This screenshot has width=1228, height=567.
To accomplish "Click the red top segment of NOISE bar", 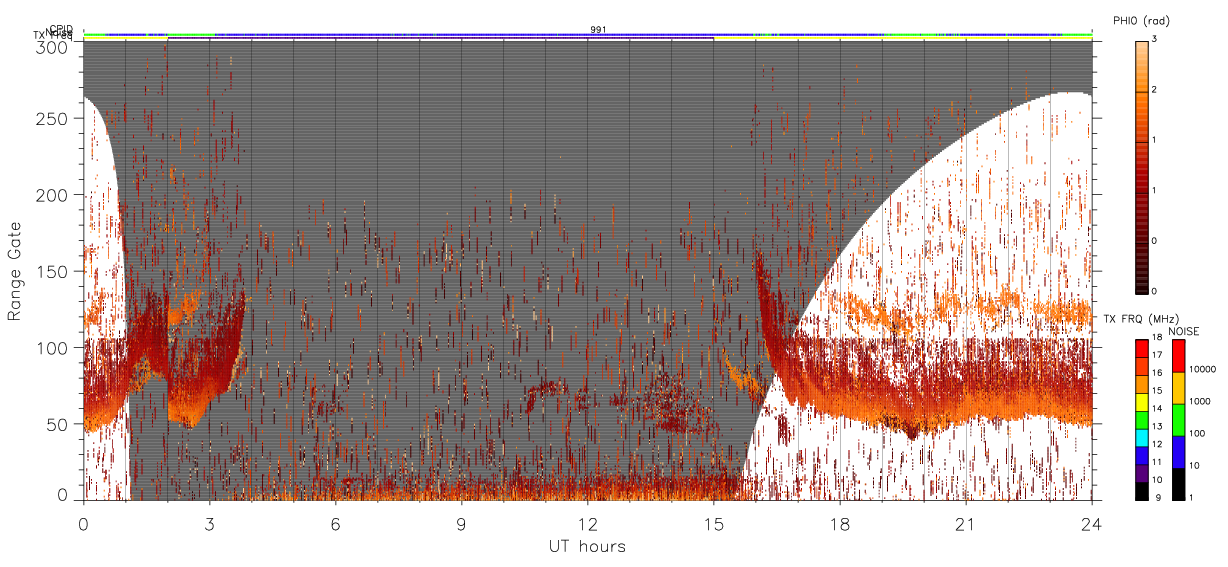I will [x=1180, y=355].
